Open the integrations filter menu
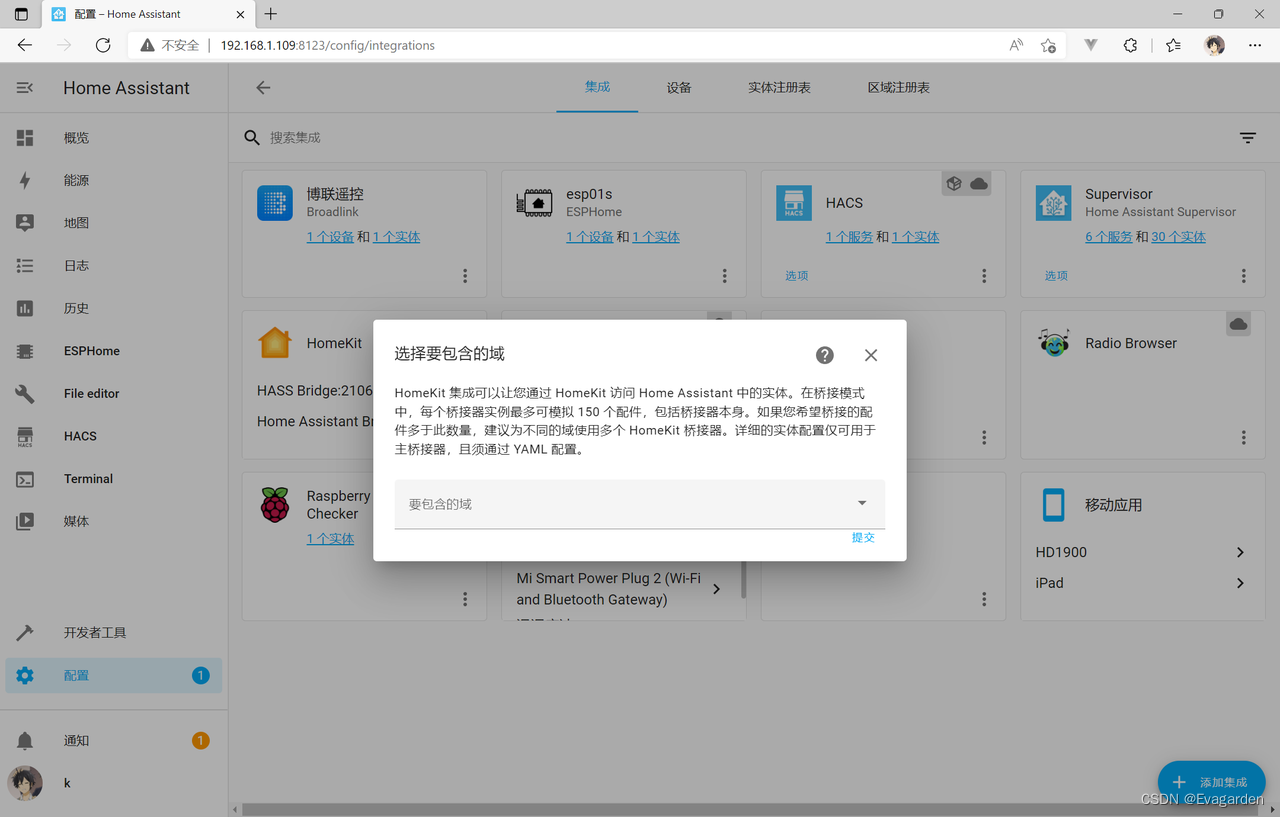This screenshot has height=817, width=1280. coord(1248,138)
